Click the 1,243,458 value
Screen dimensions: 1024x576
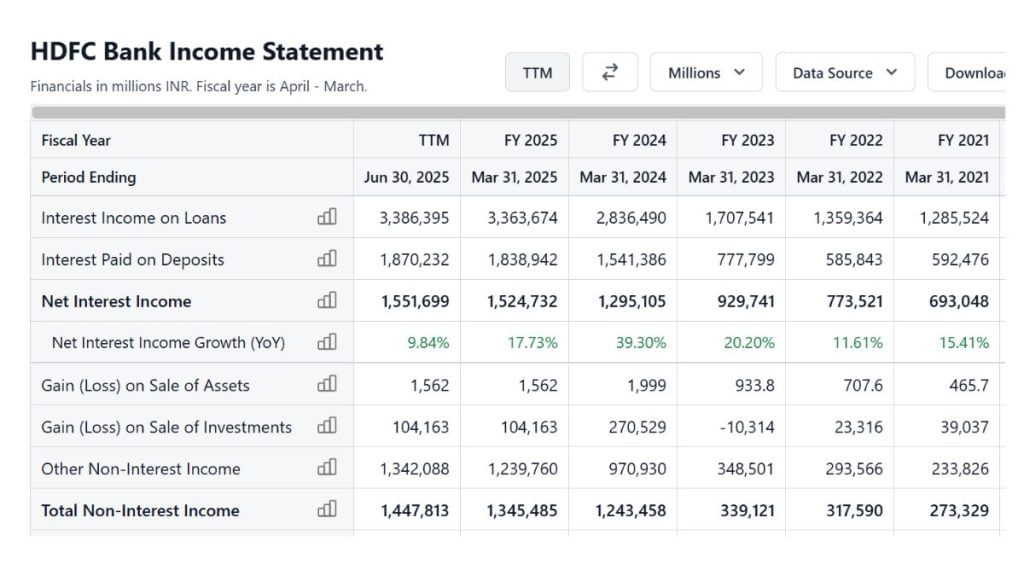point(630,511)
